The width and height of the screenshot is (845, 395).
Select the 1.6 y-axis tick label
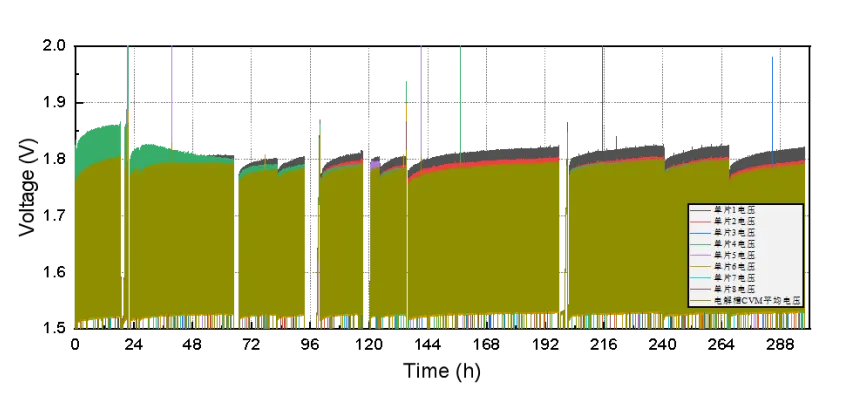point(55,272)
